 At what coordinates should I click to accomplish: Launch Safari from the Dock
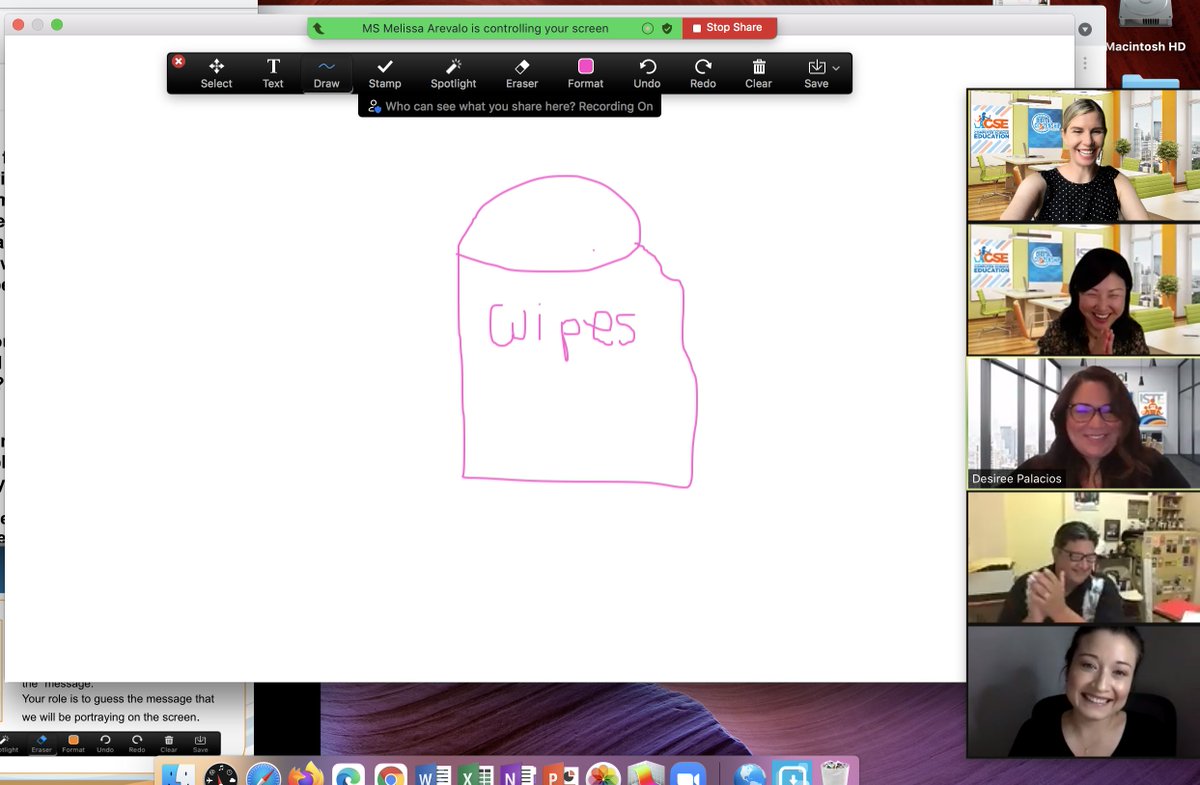(x=264, y=775)
